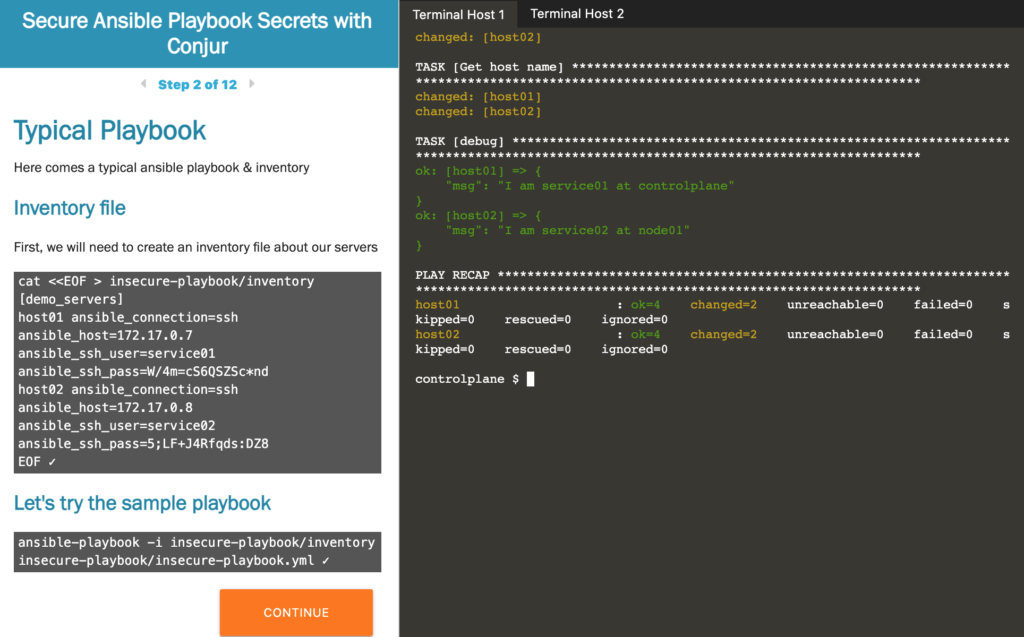
Task: Click the controlplane terminal prompt cursor
Action: (x=531, y=378)
